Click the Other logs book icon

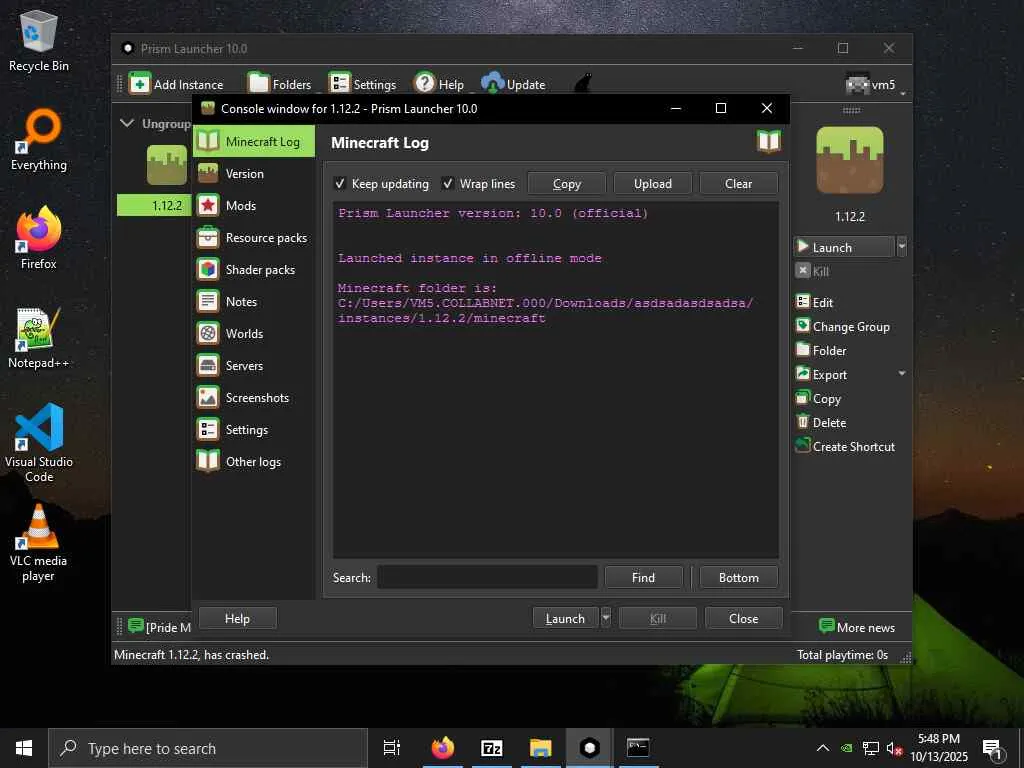208,462
